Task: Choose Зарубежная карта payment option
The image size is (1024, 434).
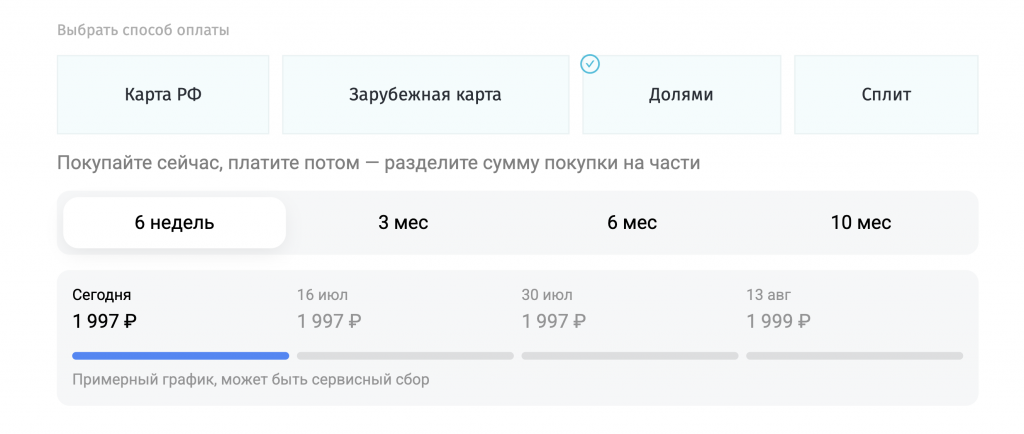Action: click(425, 95)
